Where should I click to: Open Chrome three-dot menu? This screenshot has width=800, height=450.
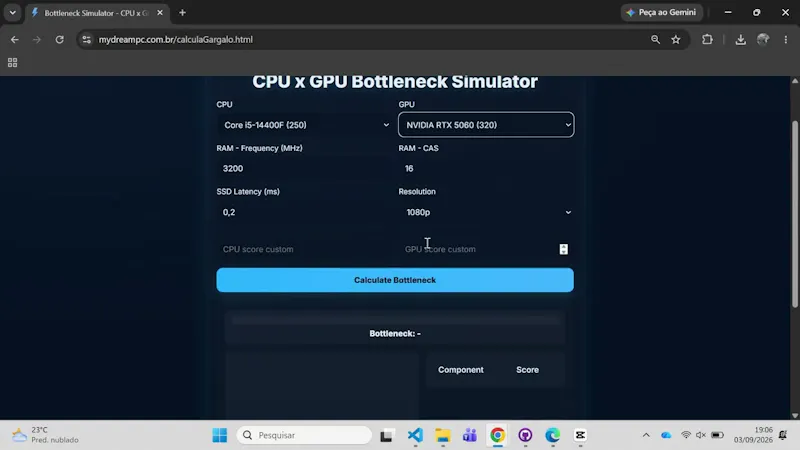click(x=786, y=39)
